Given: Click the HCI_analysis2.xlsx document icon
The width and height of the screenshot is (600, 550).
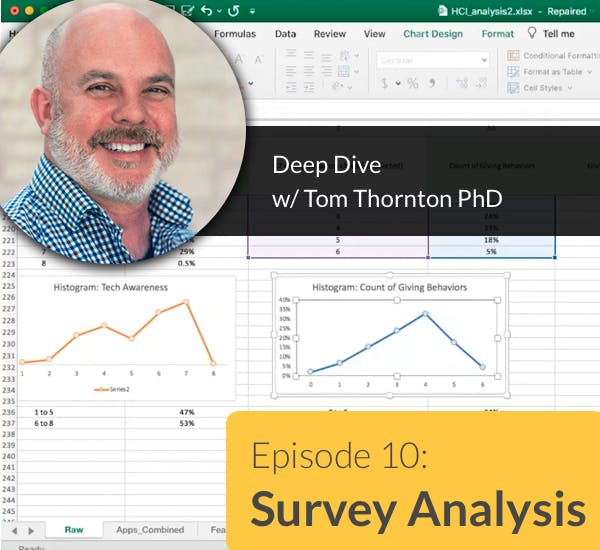Looking at the screenshot, I should (442, 11).
